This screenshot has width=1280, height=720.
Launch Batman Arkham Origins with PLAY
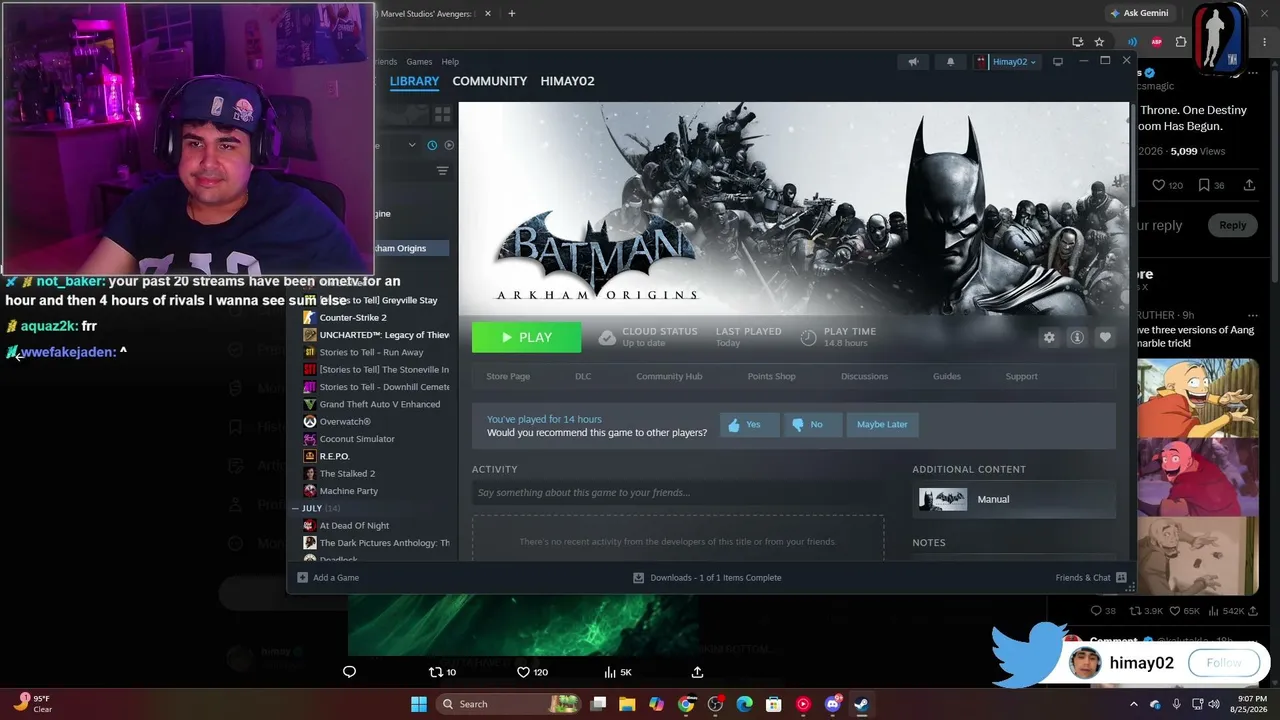click(x=526, y=337)
